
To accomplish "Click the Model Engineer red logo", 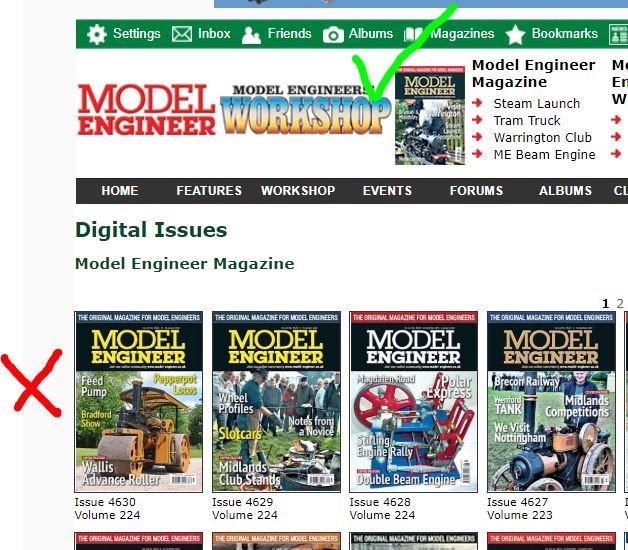I will tap(147, 109).
